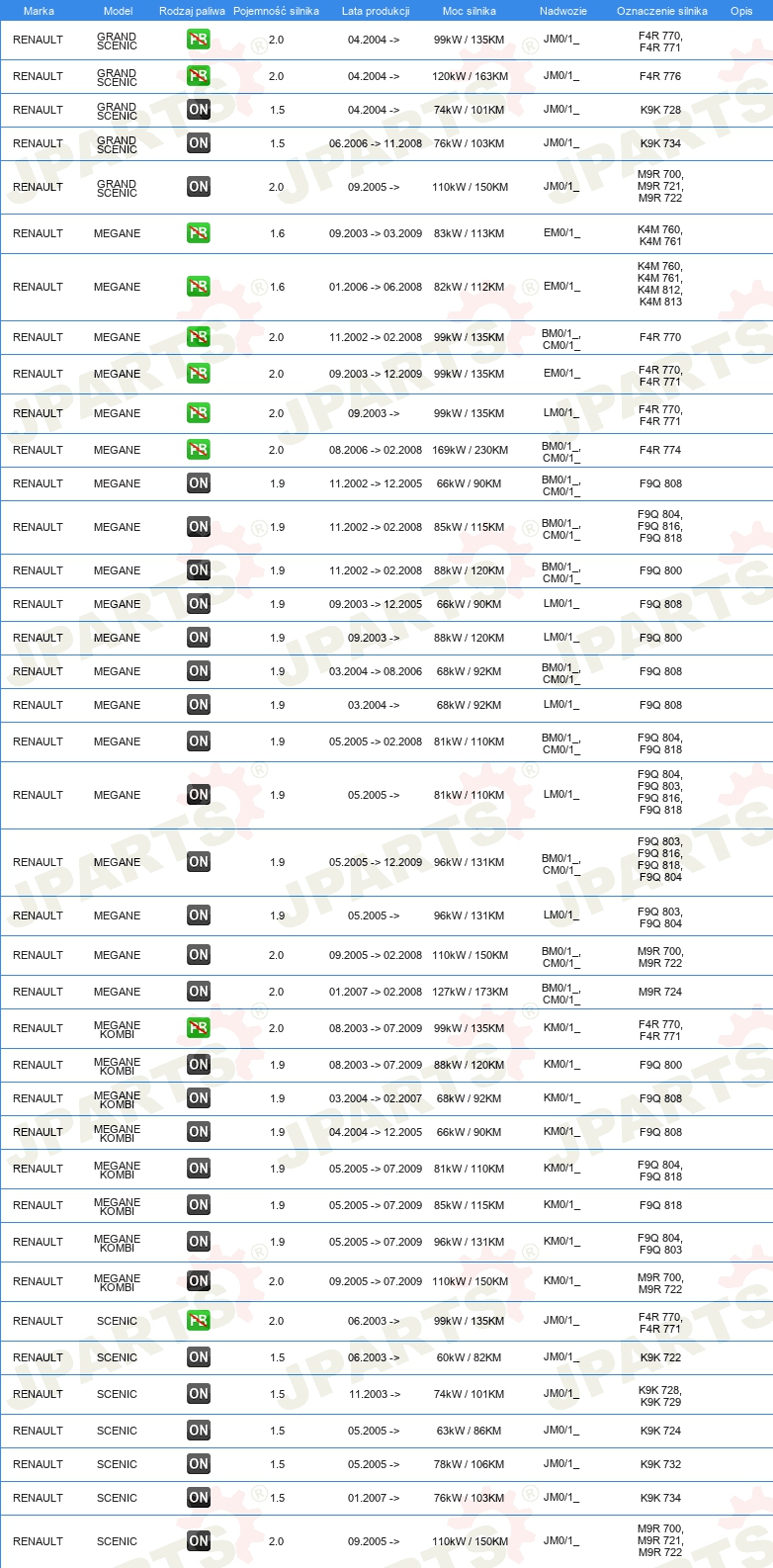Click PB fuel icon in Megane F4R 774 row
773x1568 pixels.
[x=198, y=450]
